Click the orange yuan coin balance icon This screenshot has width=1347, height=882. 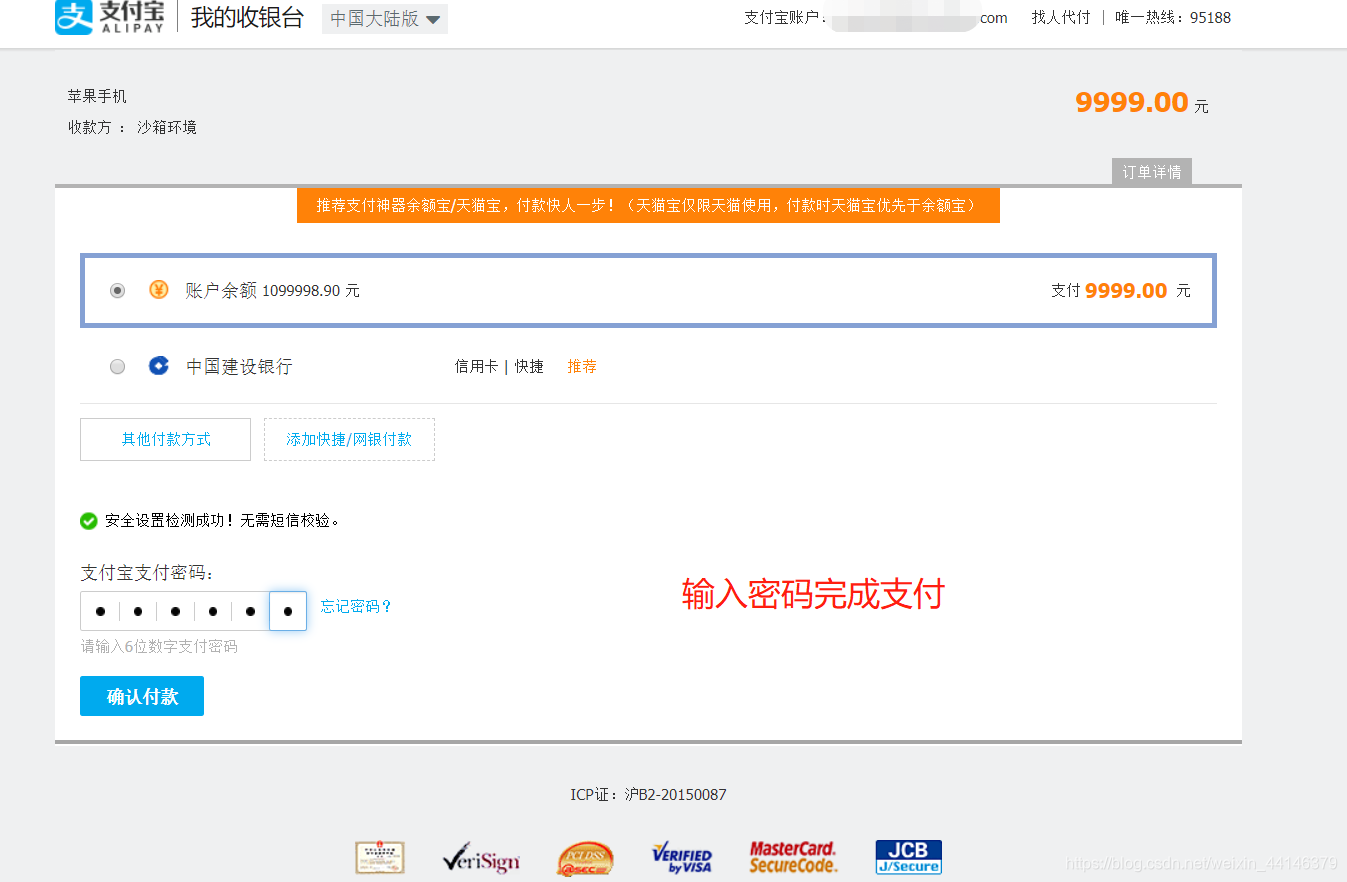click(x=159, y=290)
